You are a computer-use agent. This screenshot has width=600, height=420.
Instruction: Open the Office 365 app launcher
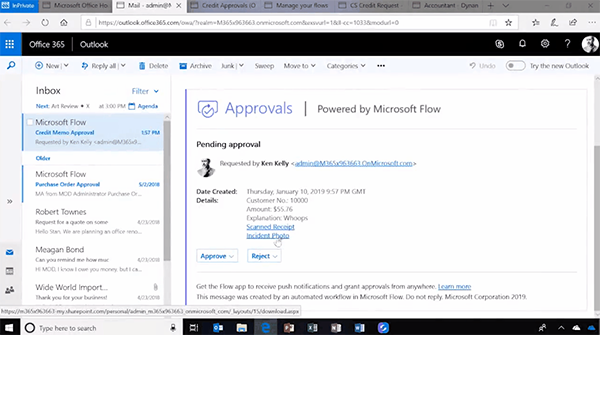10,44
